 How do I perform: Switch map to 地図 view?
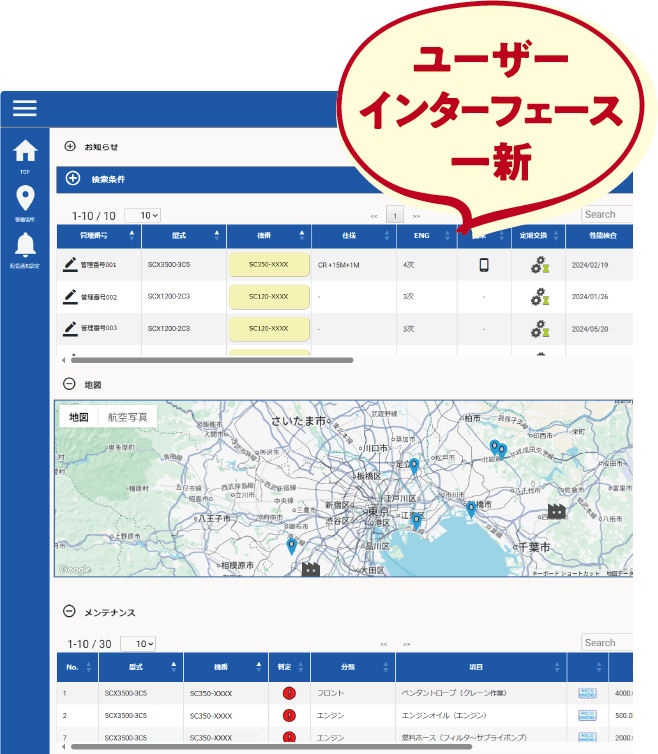[79, 417]
